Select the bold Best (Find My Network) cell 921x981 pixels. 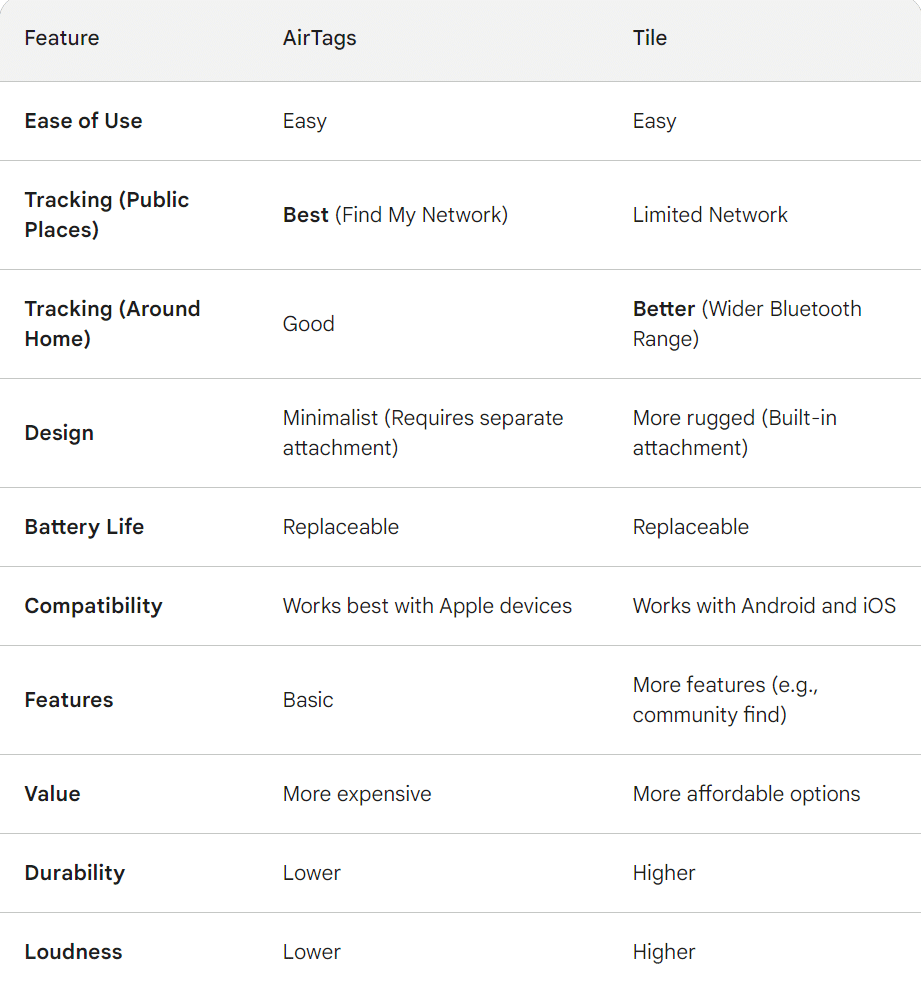tap(395, 215)
